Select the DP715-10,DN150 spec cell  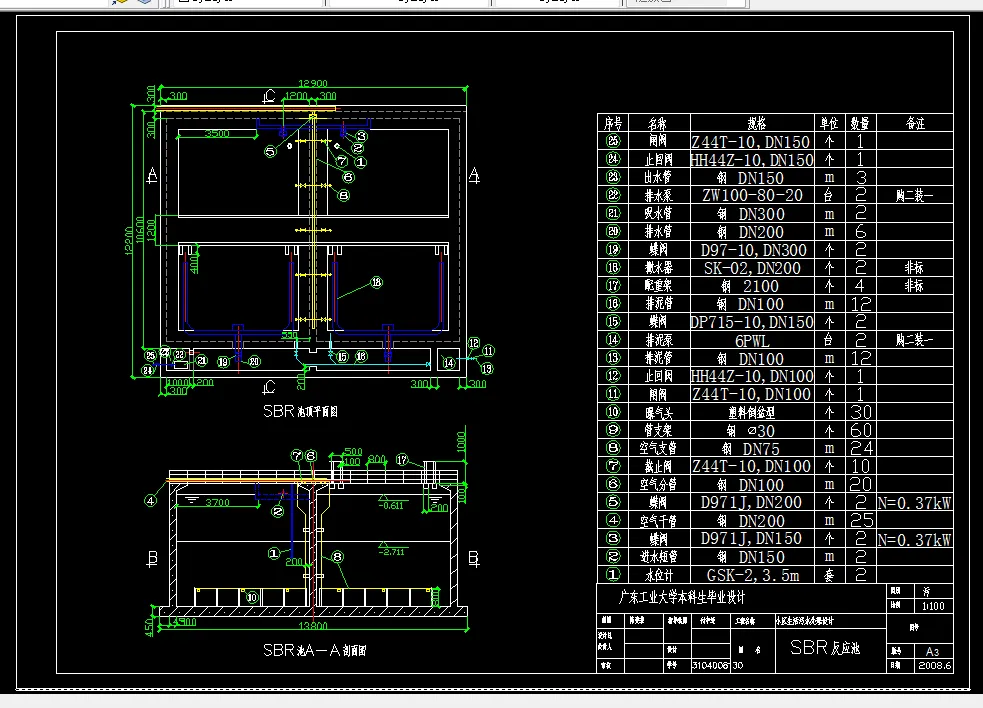click(752, 322)
